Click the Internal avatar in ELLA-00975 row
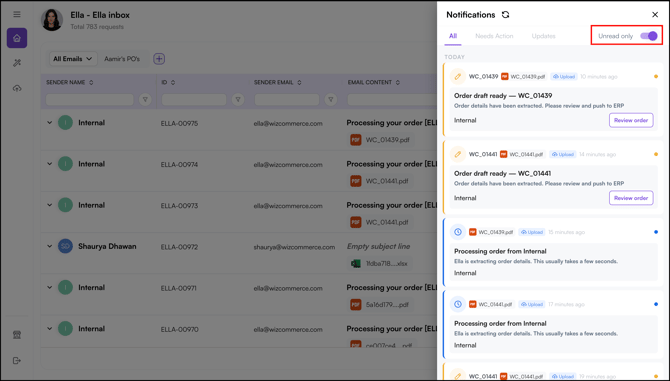Image resolution: width=670 pixels, height=381 pixels. tap(65, 123)
